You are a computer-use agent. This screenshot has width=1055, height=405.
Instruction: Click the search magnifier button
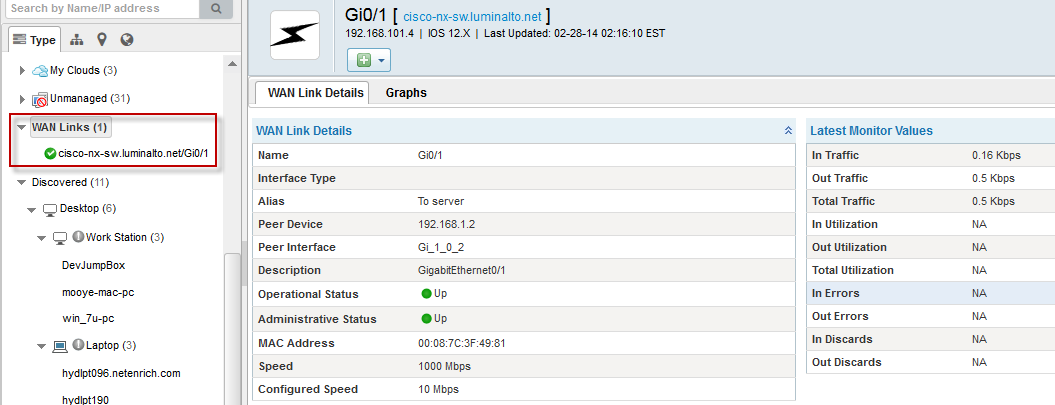(216, 8)
